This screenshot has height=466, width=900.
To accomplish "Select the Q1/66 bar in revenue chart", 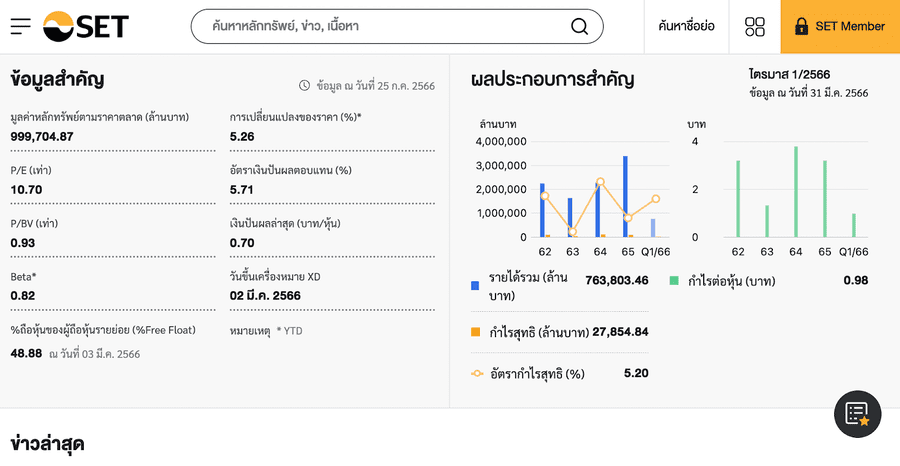I will click(653, 228).
